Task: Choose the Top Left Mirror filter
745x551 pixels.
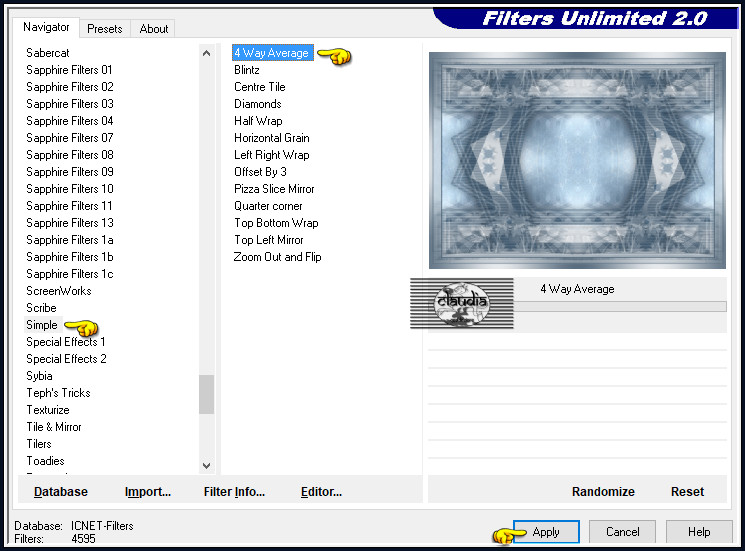Action: pos(268,240)
